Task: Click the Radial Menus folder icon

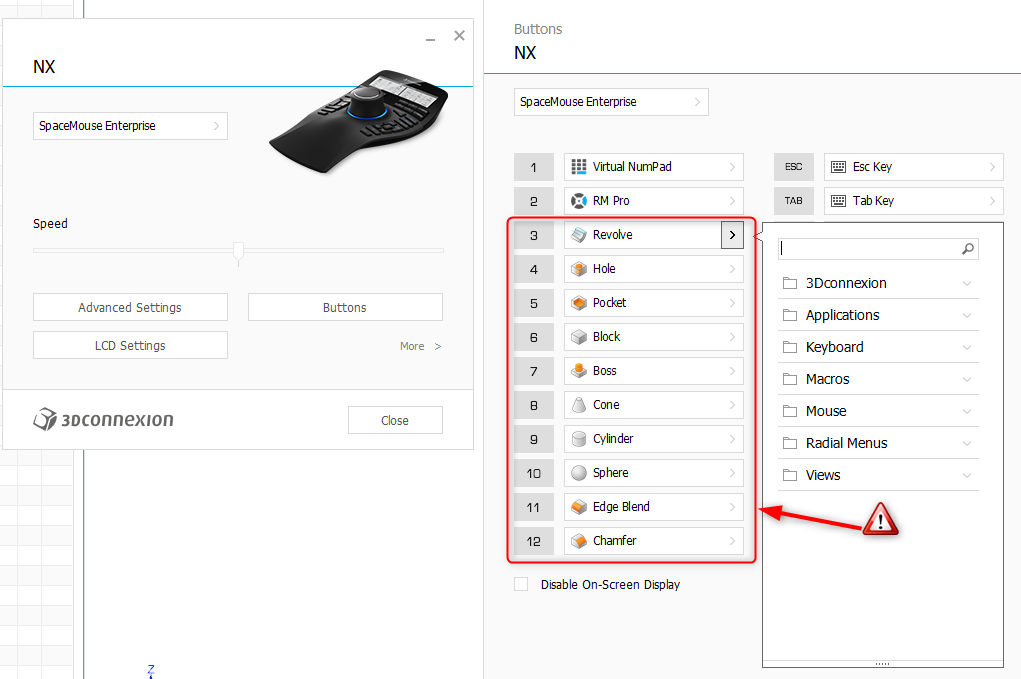Action: pyautogui.click(x=790, y=443)
